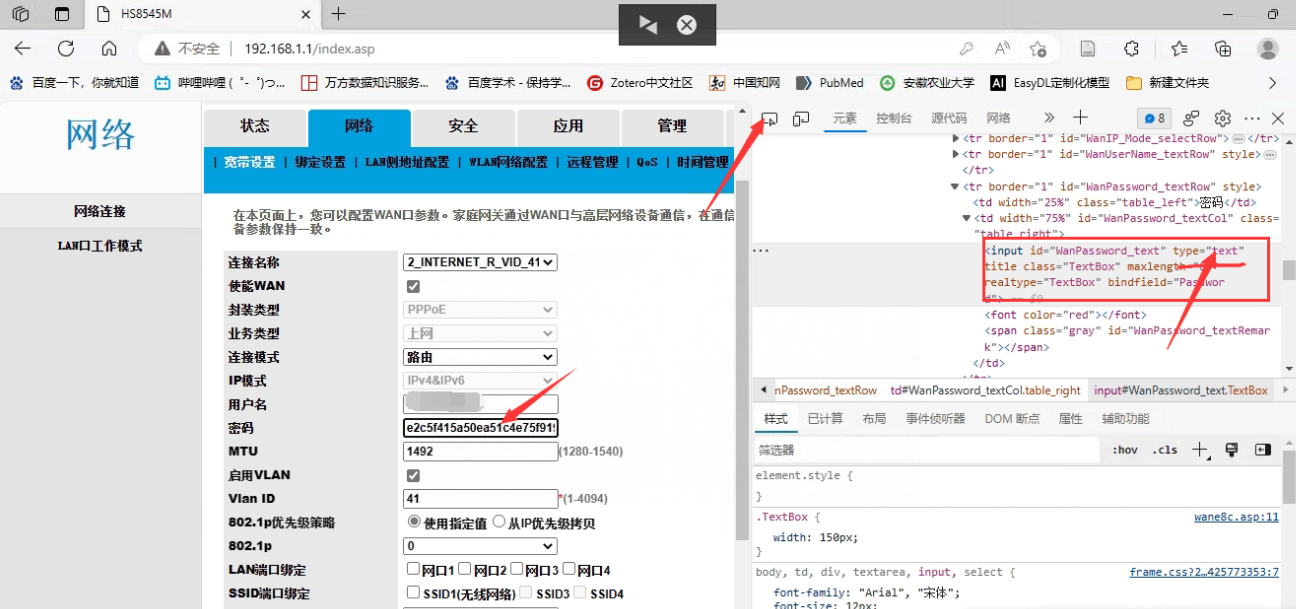Select the 从IP优先级拷贝 radio button

coord(499,522)
